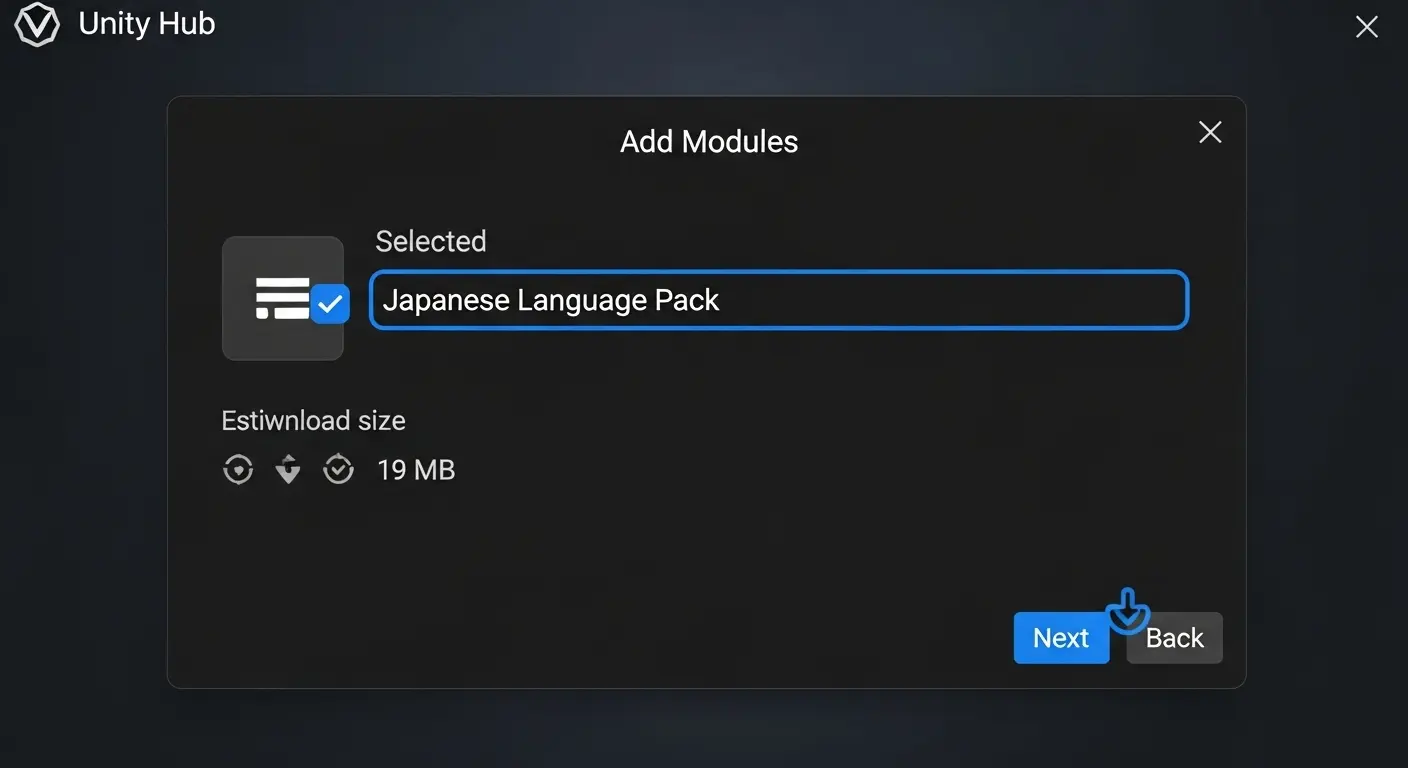Click the 19 MB download size indicator
The width and height of the screenshot is (1408, 768).
pyautogui.click(x=416, y=469)
